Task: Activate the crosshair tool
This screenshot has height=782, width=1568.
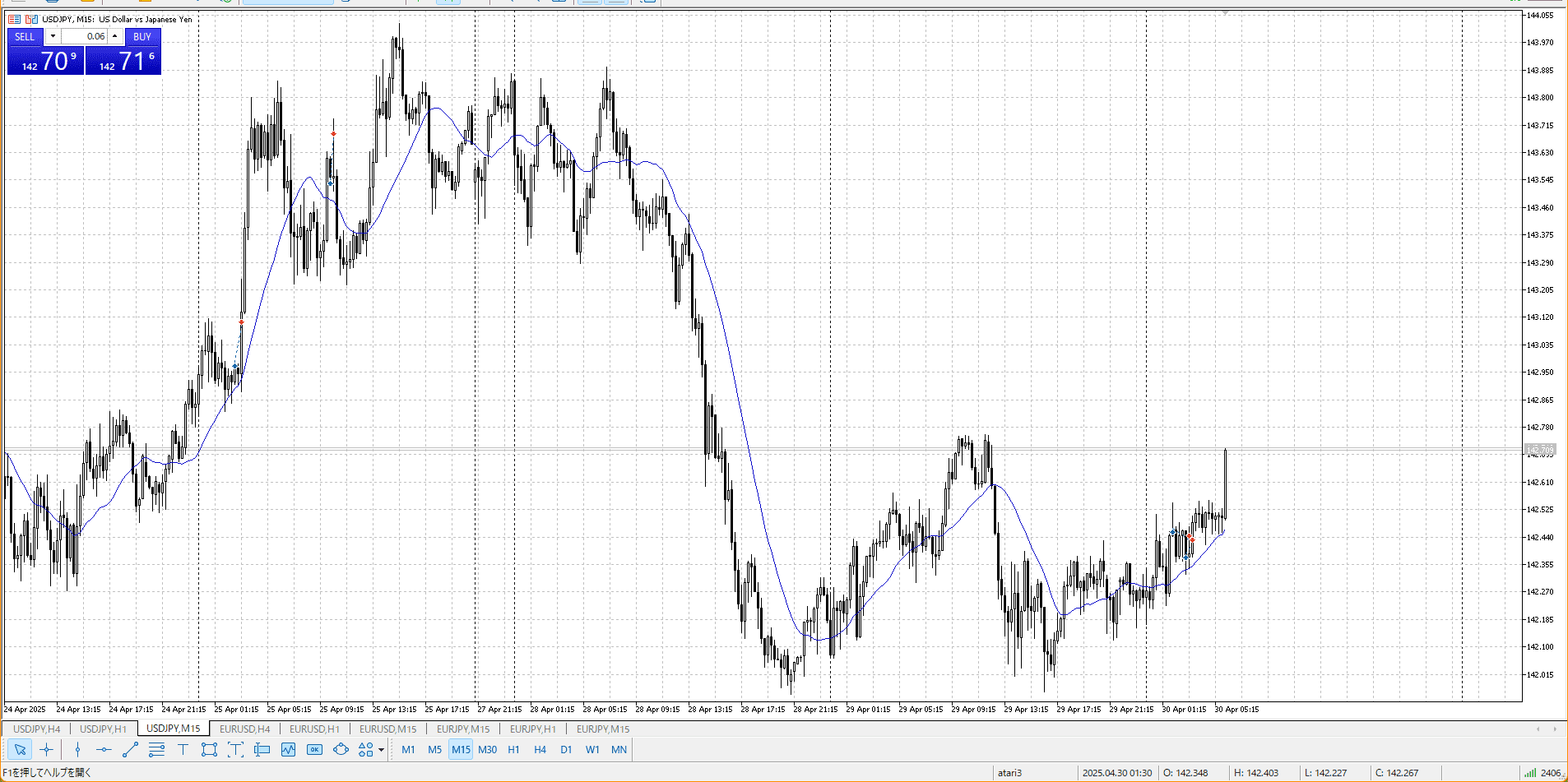Action: (47, 749)
